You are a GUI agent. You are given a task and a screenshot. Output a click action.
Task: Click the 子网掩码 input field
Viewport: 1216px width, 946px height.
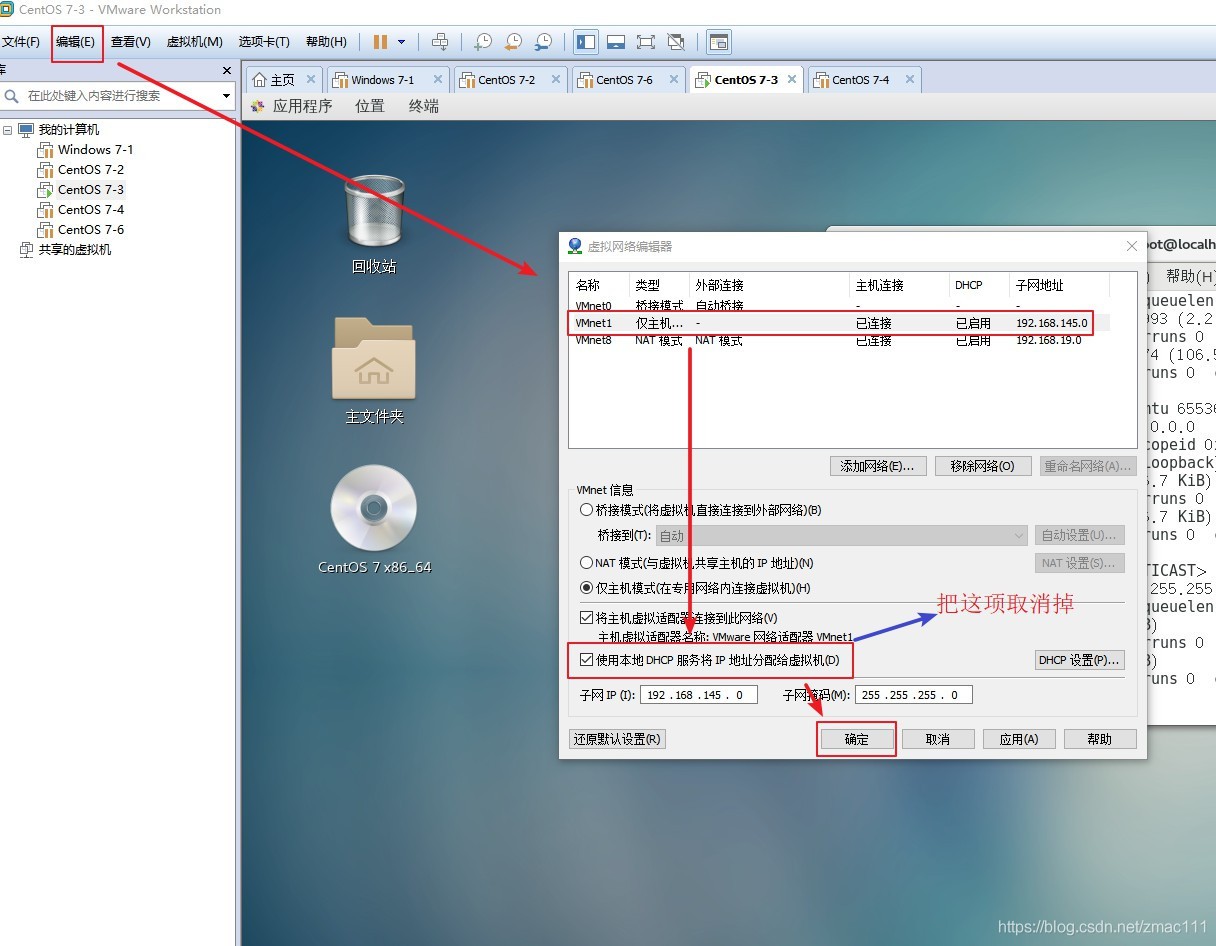(913, 694)
